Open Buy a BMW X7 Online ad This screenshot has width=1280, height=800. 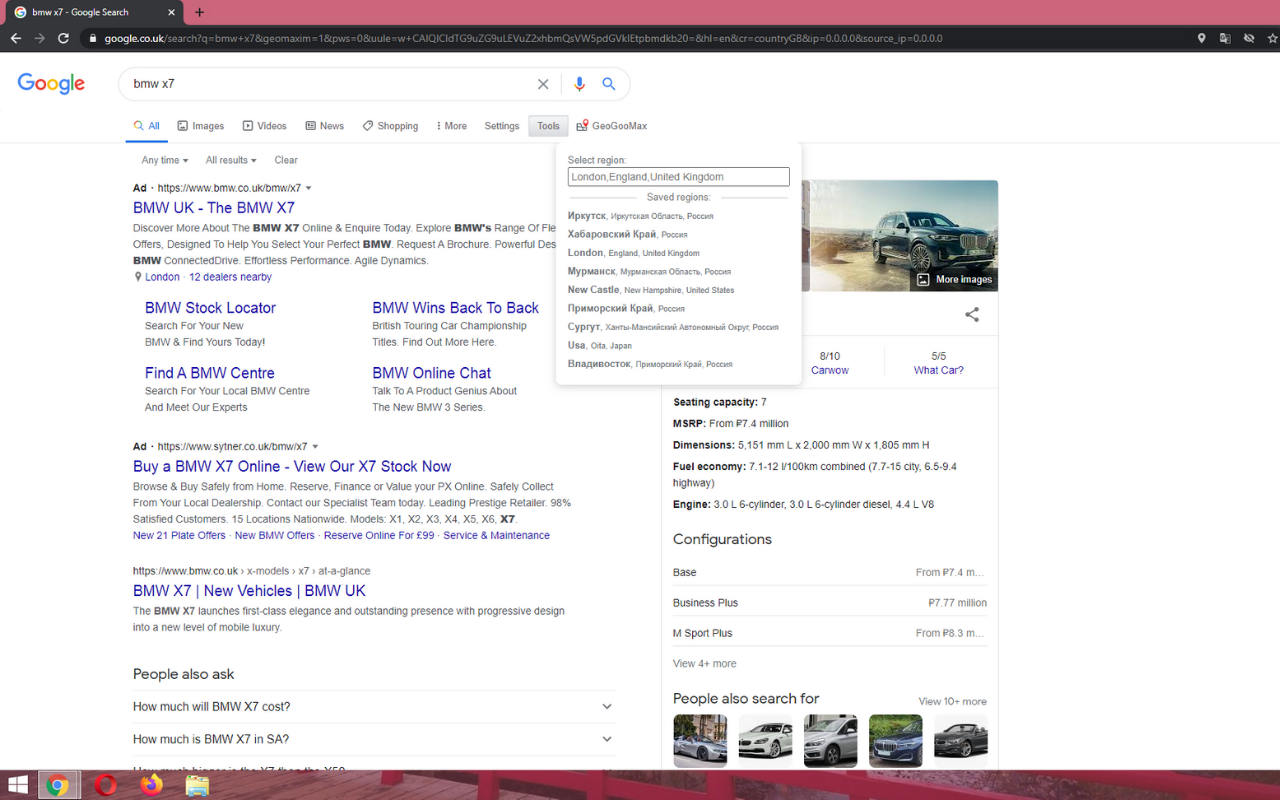click(292, 466)
